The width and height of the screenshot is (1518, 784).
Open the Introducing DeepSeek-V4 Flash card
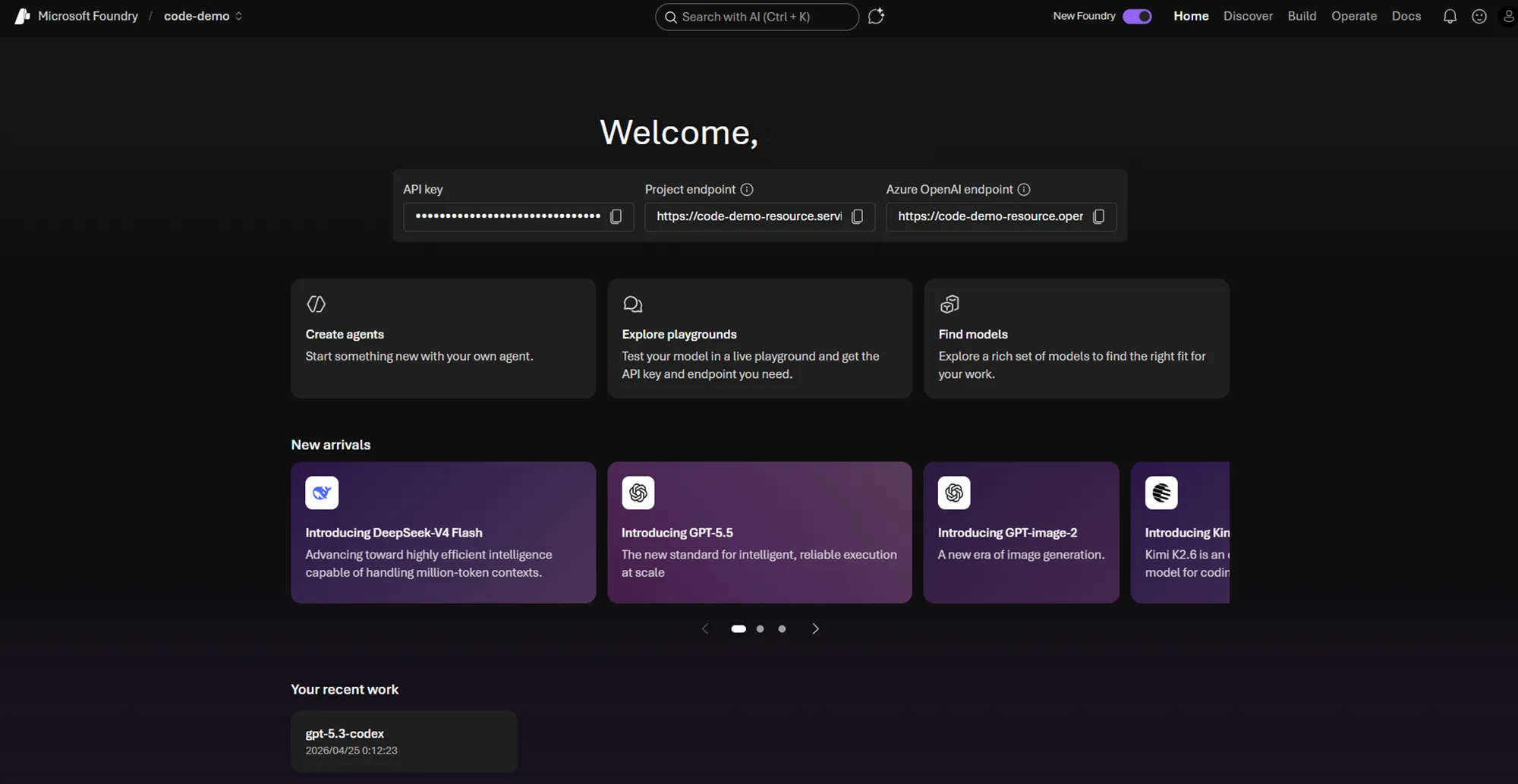coord(443,533)
